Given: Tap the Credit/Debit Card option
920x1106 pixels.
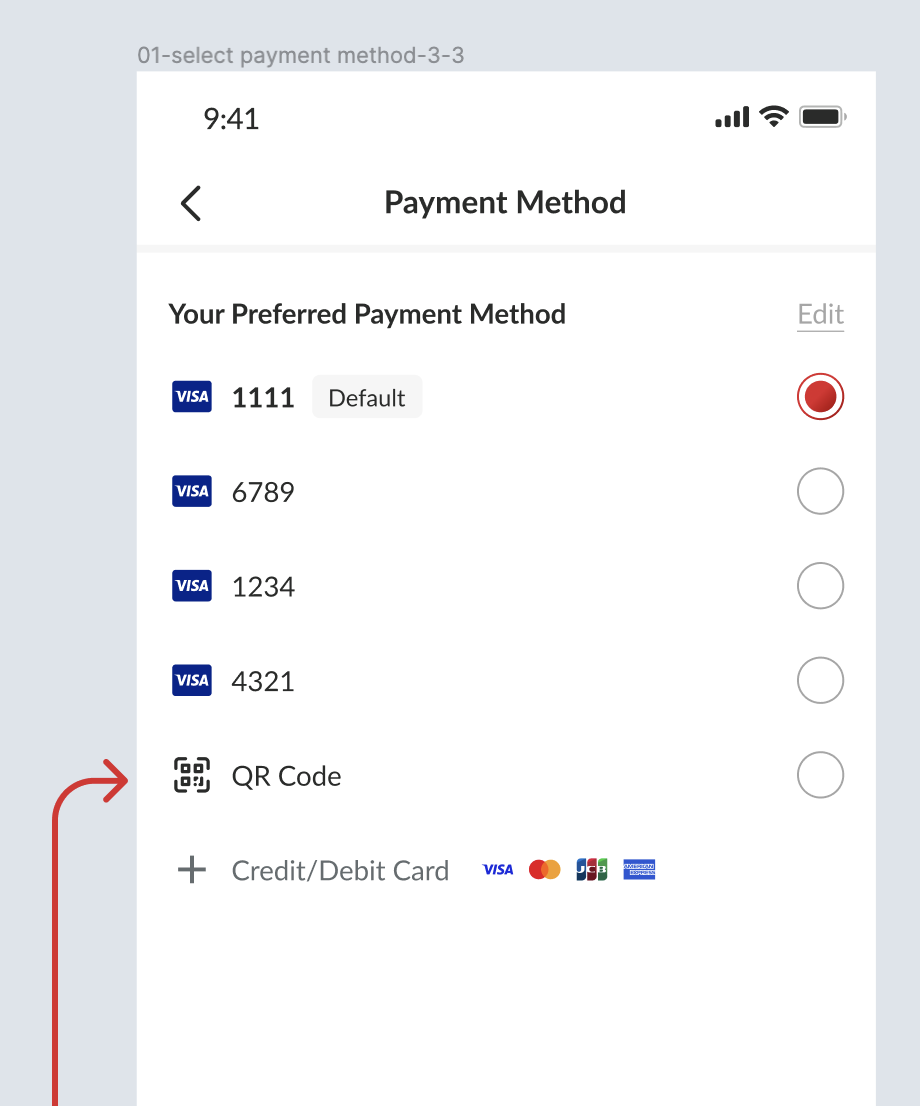Looking at the screenshot, I should (340, 871).
